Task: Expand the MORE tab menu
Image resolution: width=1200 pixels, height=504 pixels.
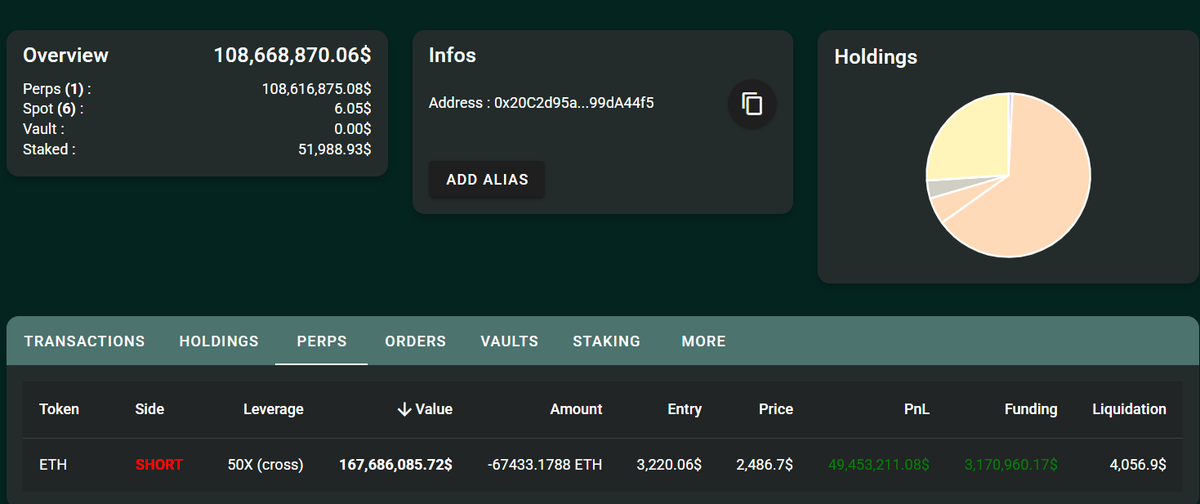Action: tap(703, 341)
